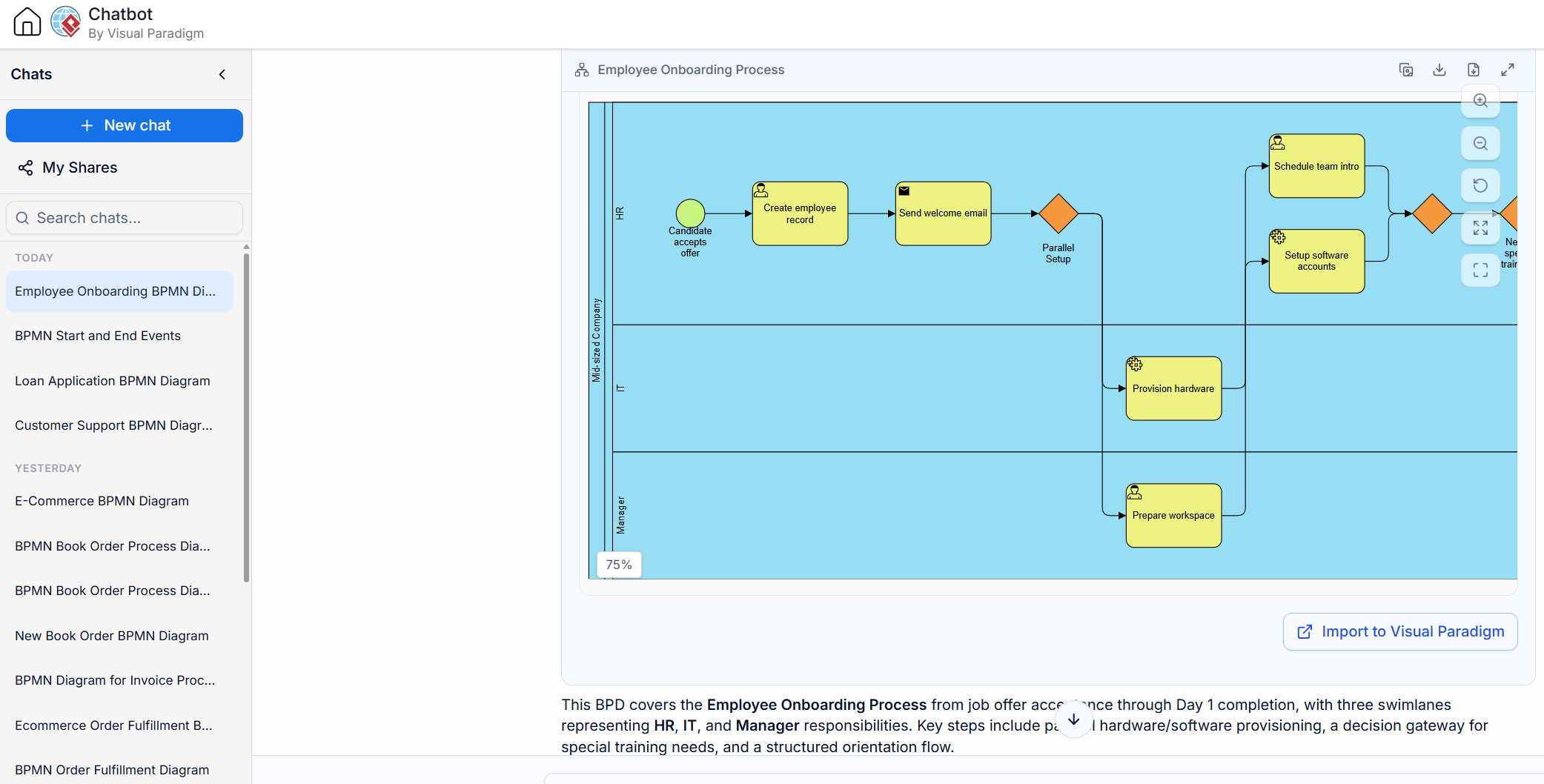1544x784 pixels.
Task: Click the Visual Paradigm Chatbot logo
Action: click(x=66, y=22)
